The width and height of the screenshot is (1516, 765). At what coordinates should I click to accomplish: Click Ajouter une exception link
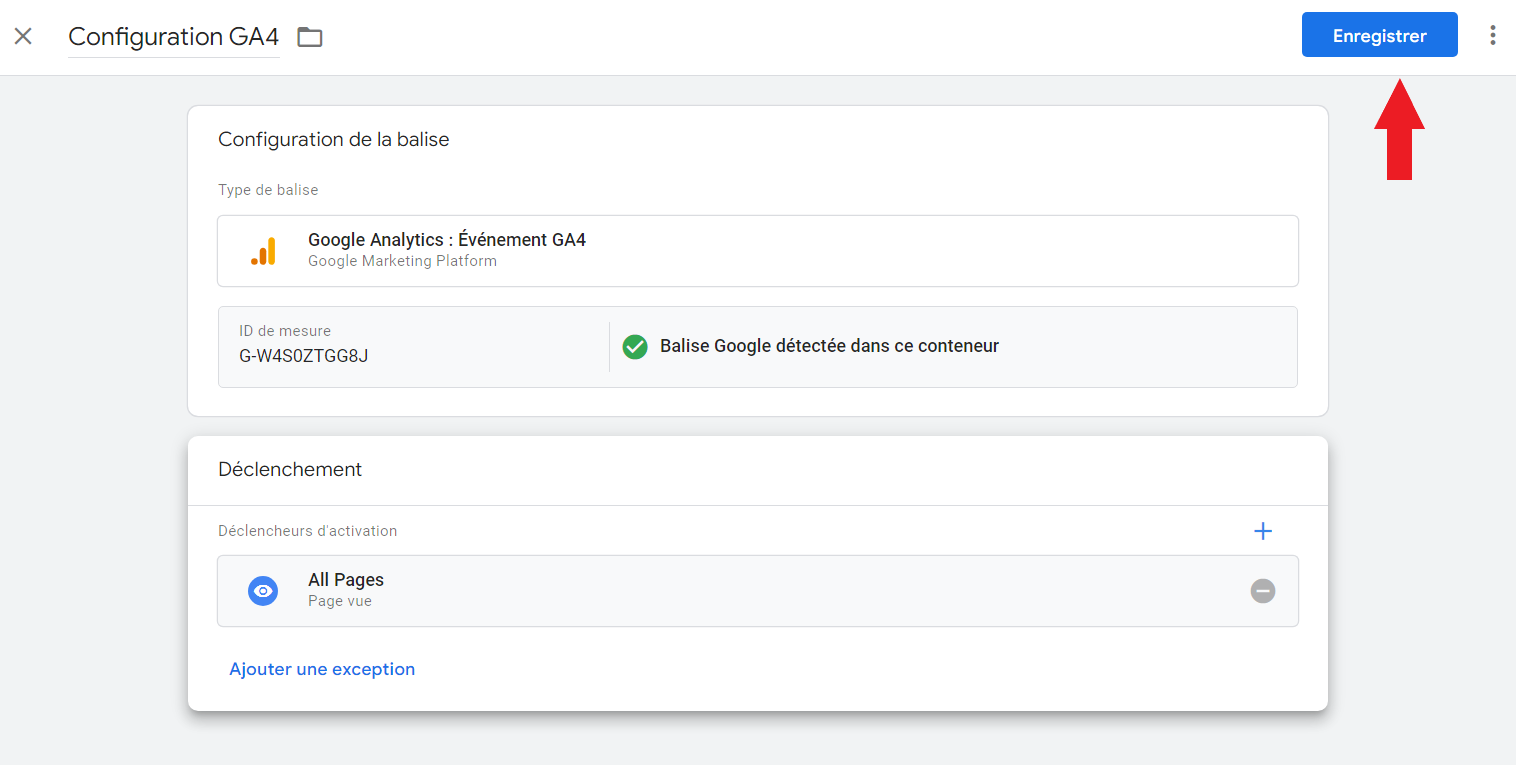click(322, 669)
